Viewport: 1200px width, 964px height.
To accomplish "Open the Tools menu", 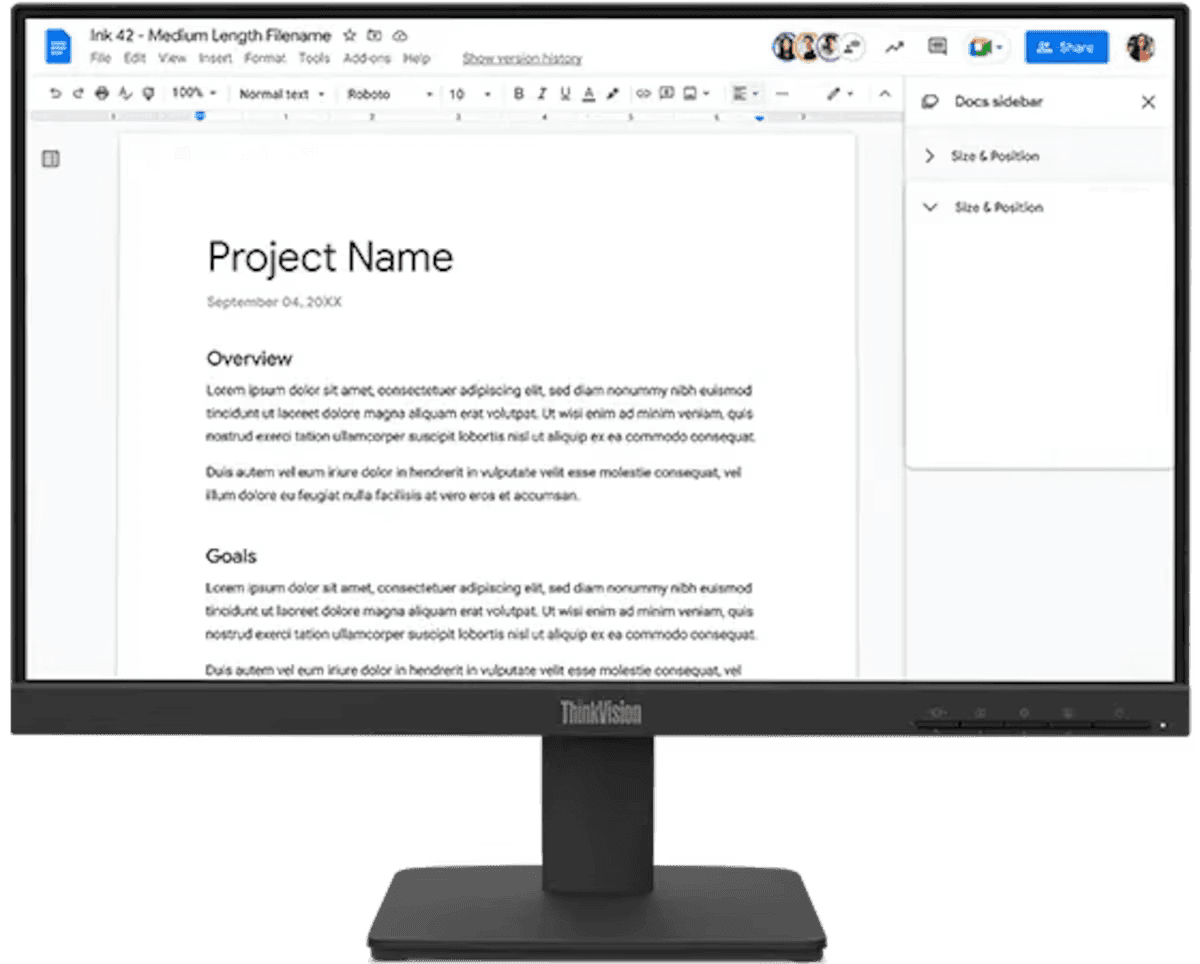I will point(314,58).
